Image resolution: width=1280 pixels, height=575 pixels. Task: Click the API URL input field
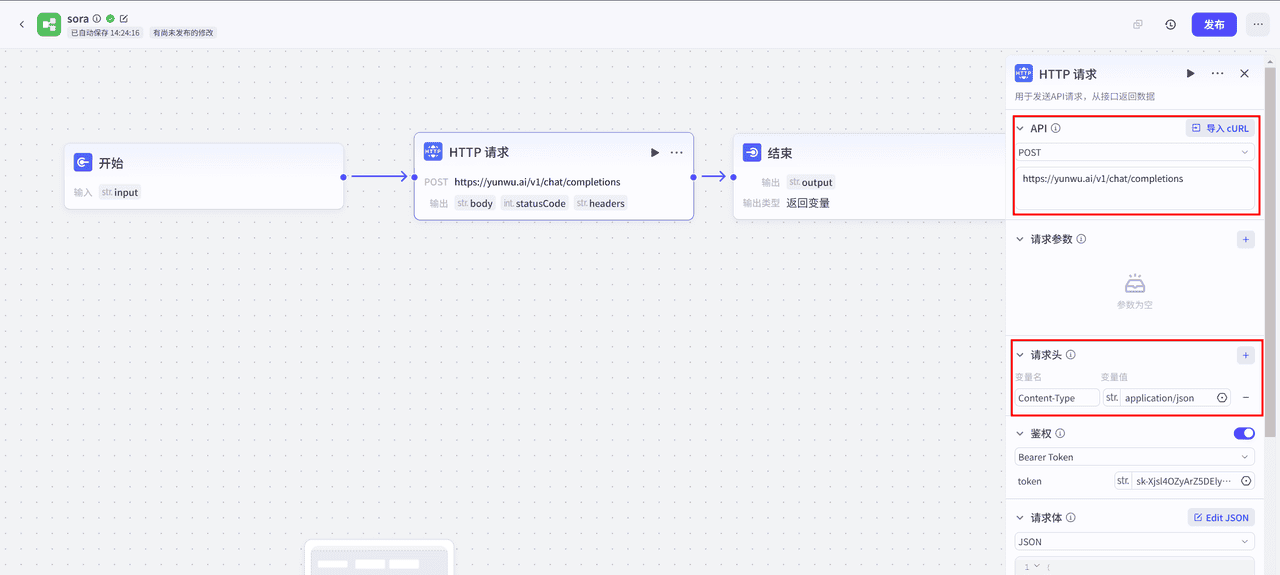1134,189
